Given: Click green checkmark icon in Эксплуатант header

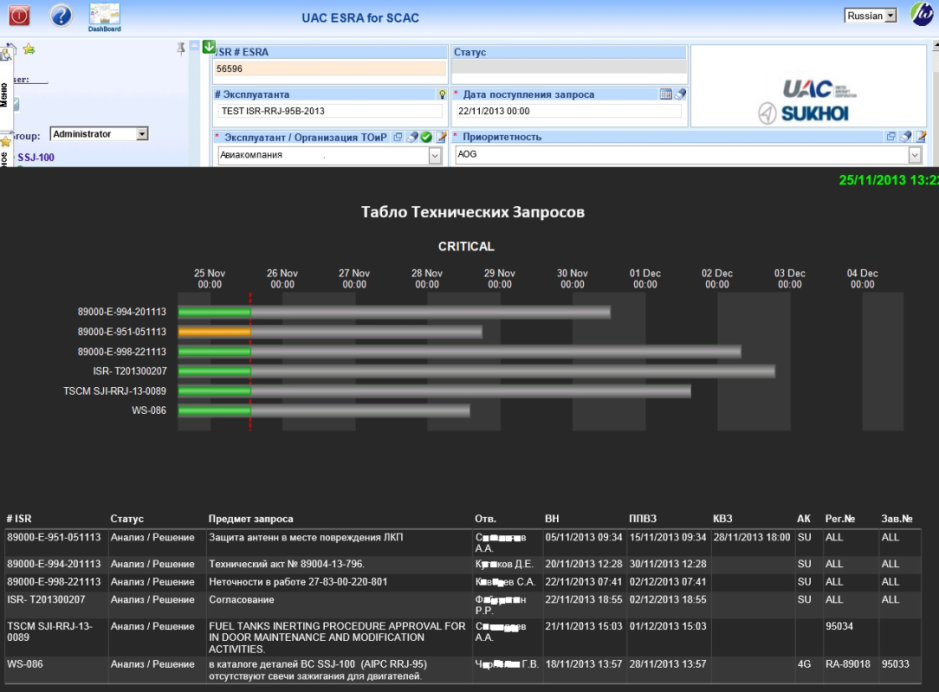Looking at the screenshot, I should (x=426, y=137).
